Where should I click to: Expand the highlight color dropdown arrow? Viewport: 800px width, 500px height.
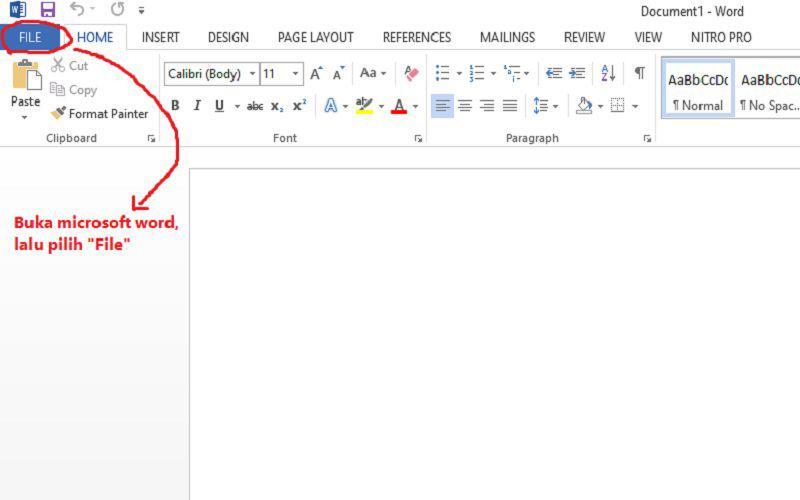click(381, 106)
